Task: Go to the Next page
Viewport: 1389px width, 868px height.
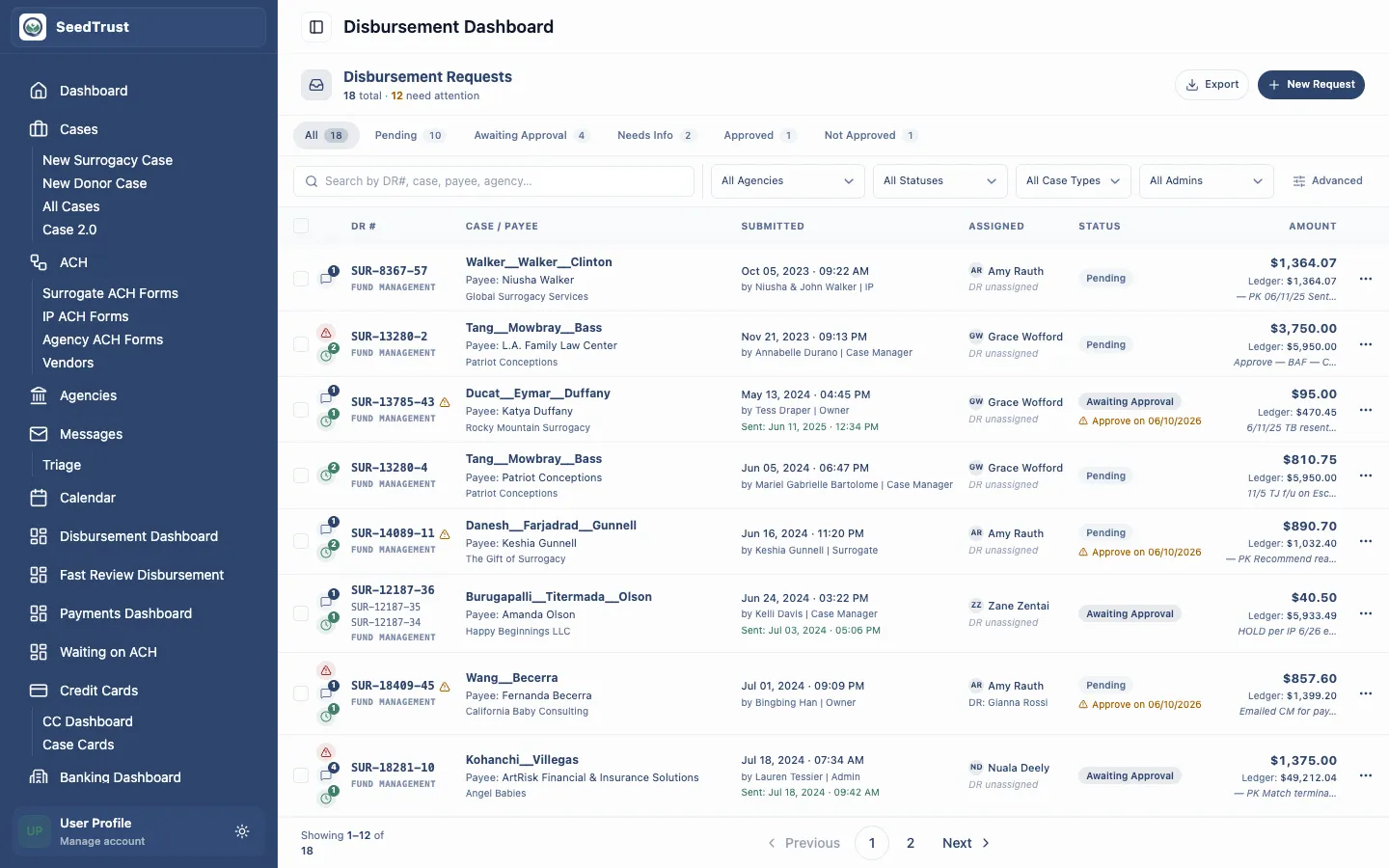Action: 967,843
